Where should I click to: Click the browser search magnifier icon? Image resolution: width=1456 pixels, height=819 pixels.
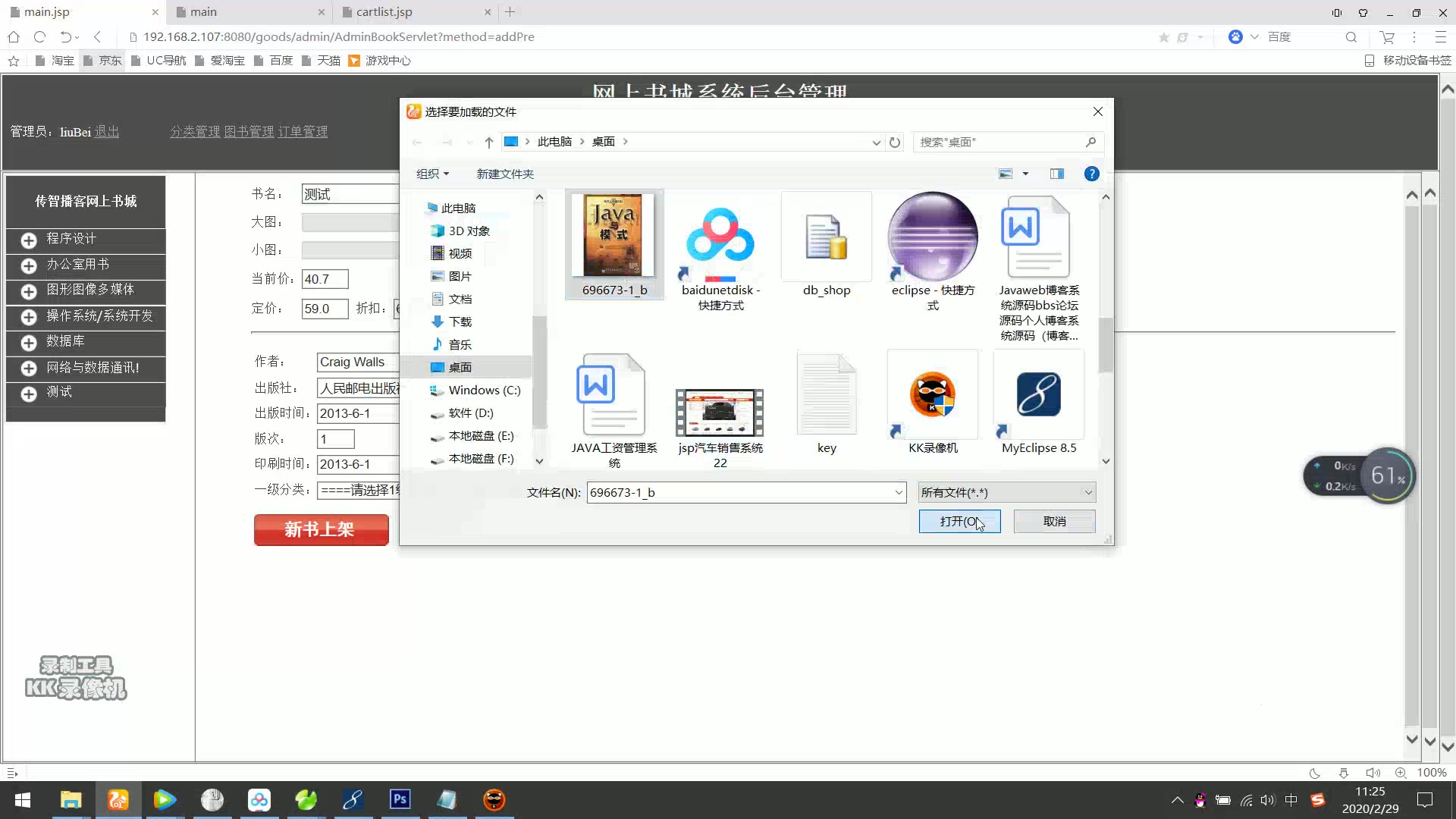(x=1351, y=36)
